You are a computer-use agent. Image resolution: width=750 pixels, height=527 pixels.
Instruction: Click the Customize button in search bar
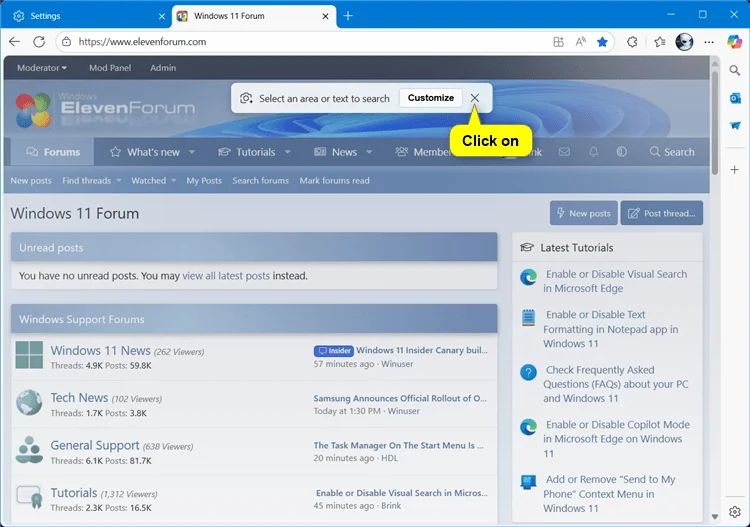[430, 98]
